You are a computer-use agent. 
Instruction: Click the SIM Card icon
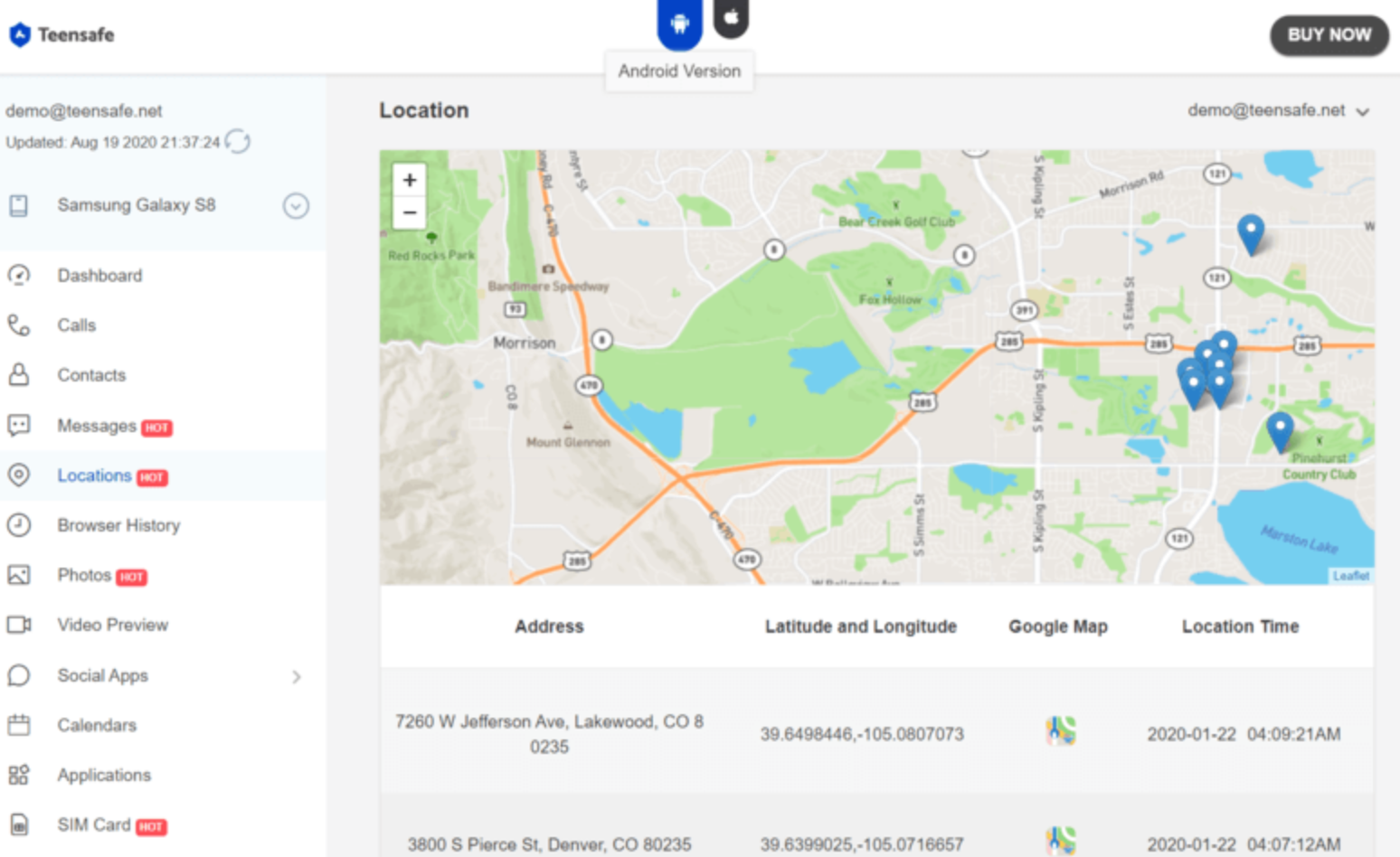click(19, 824)
